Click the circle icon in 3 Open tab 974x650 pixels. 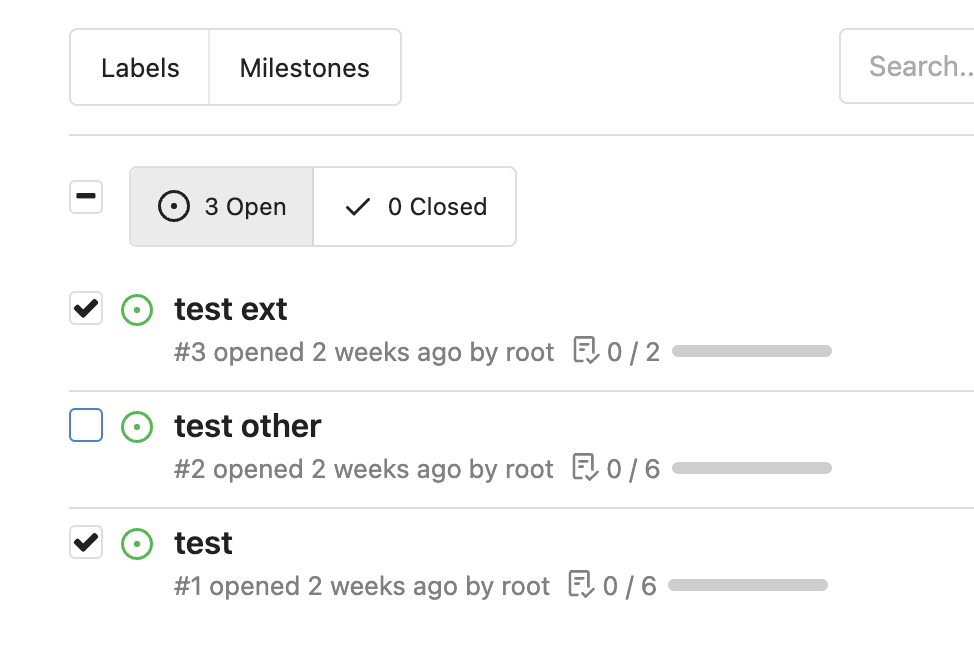point(173,206)
